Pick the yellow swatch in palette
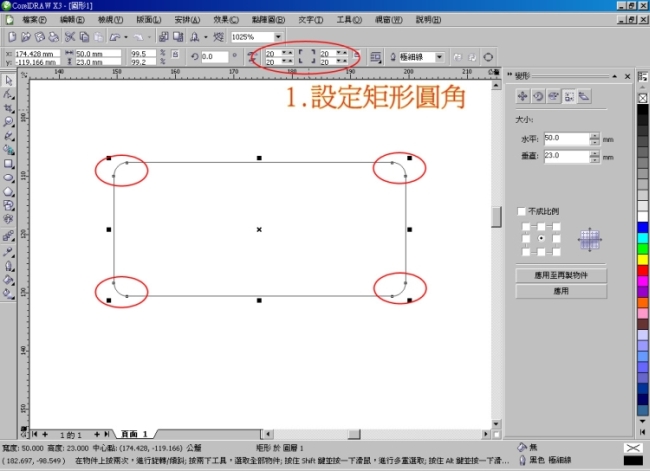Viewport: 650px width, 471px height. tap(643, 260)
